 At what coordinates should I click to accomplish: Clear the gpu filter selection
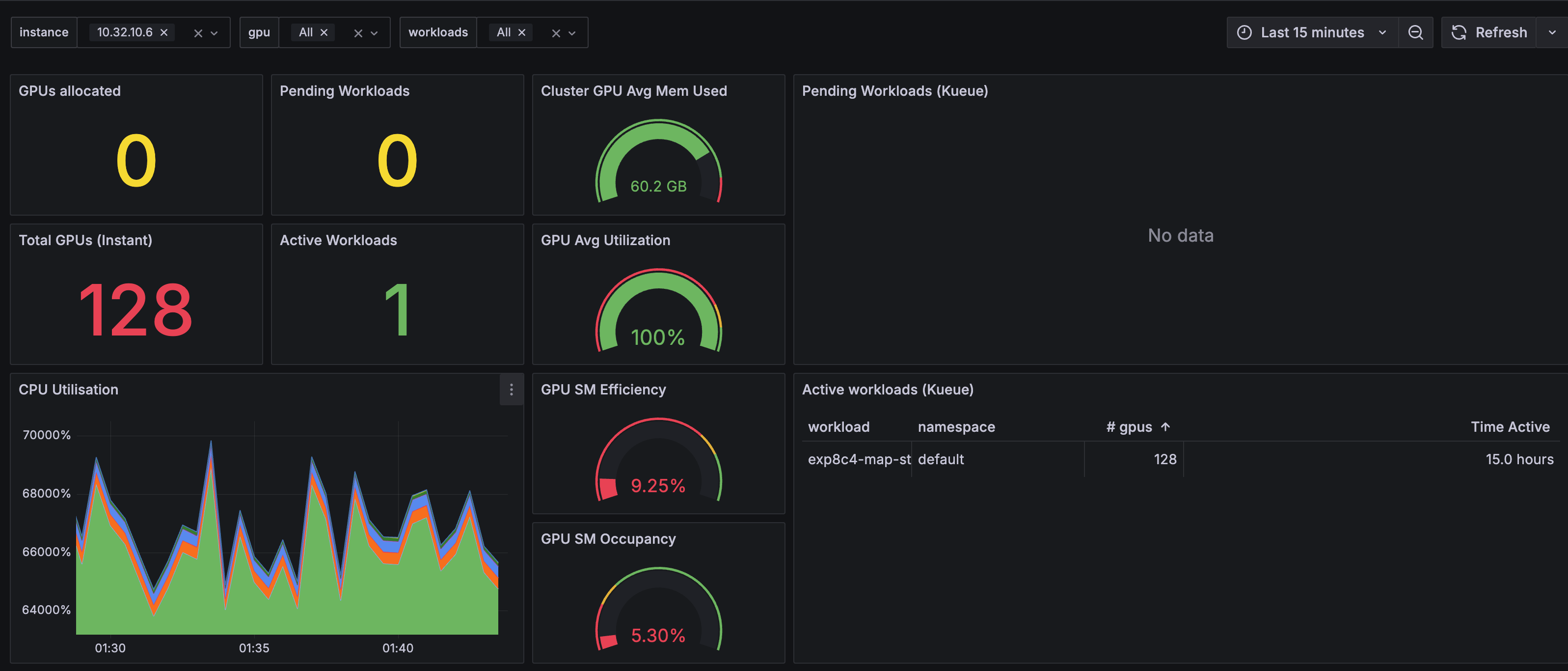pyautogui.click(x=358, y=33)
